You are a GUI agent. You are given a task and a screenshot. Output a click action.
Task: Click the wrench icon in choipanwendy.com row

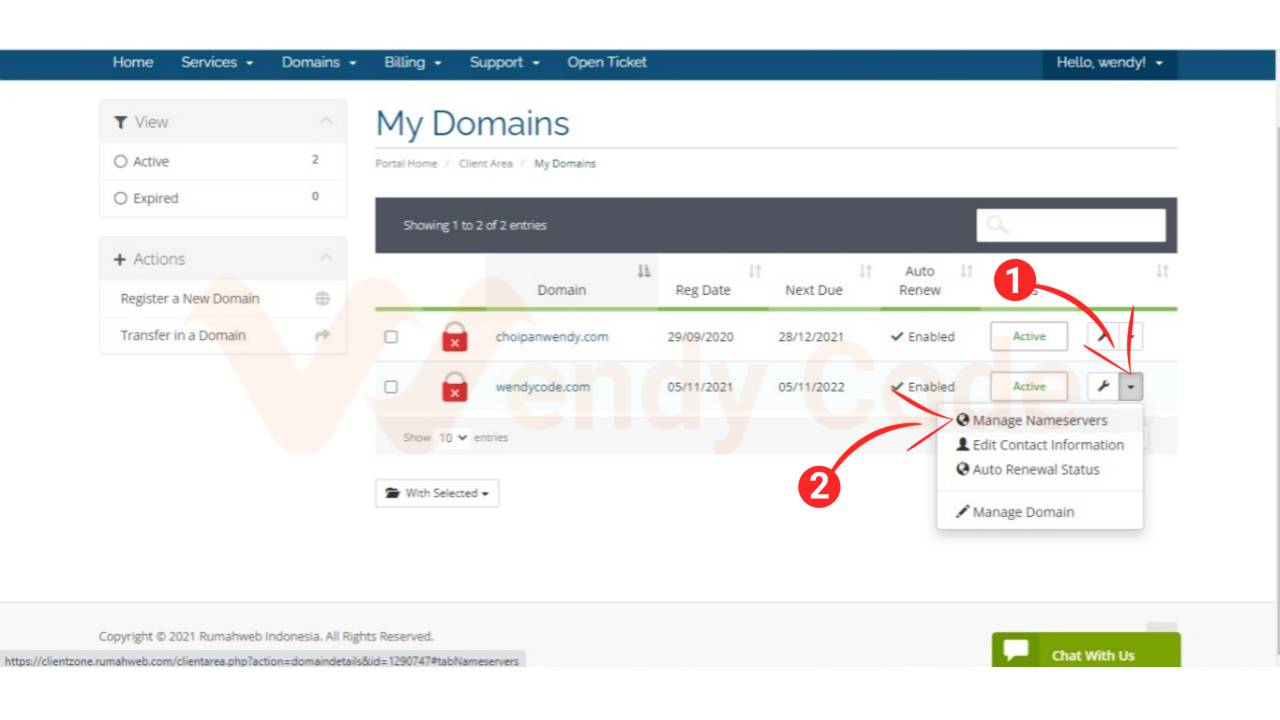1103,336
